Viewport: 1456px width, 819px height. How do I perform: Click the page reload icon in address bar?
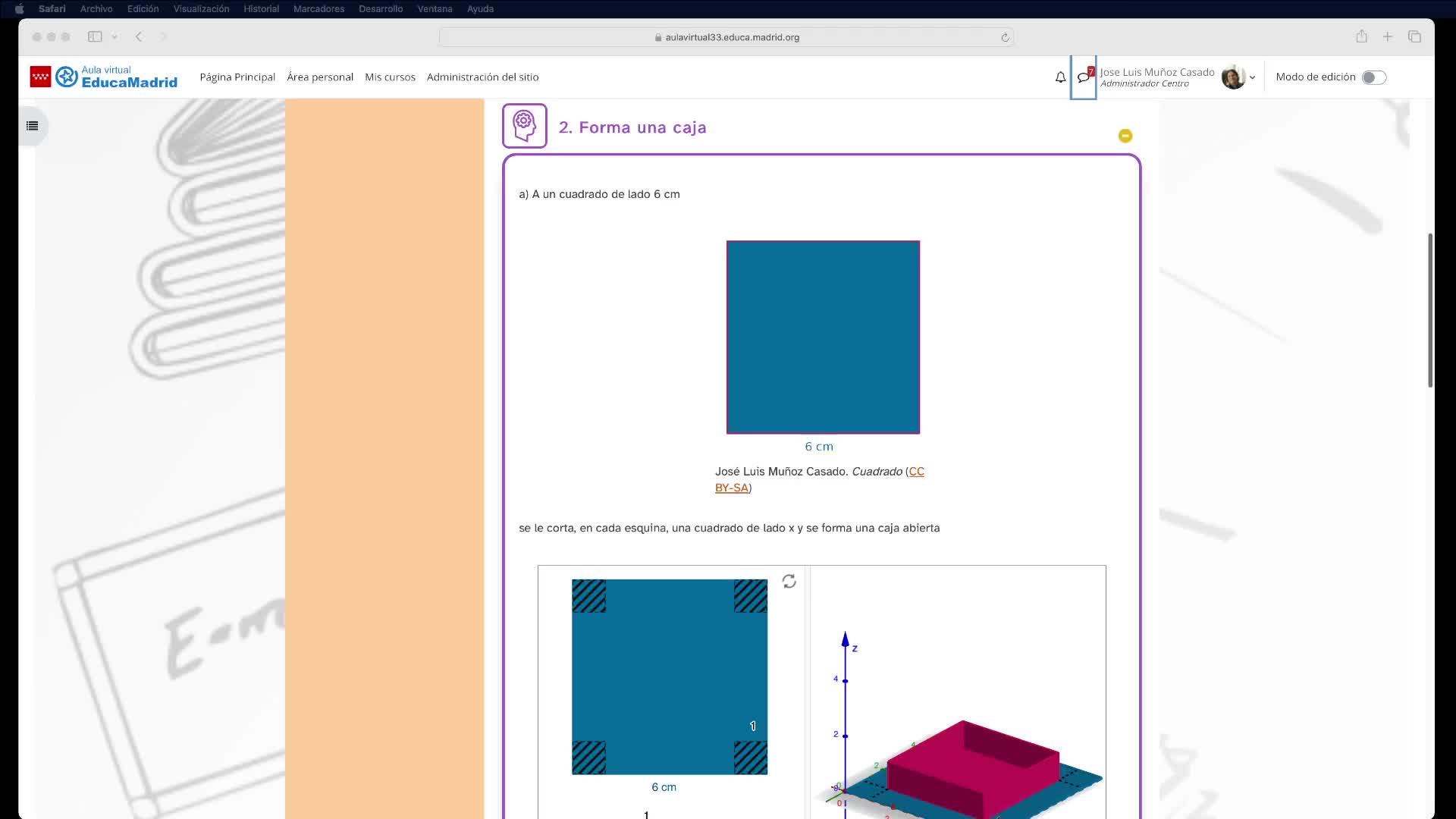(1005, 37)
